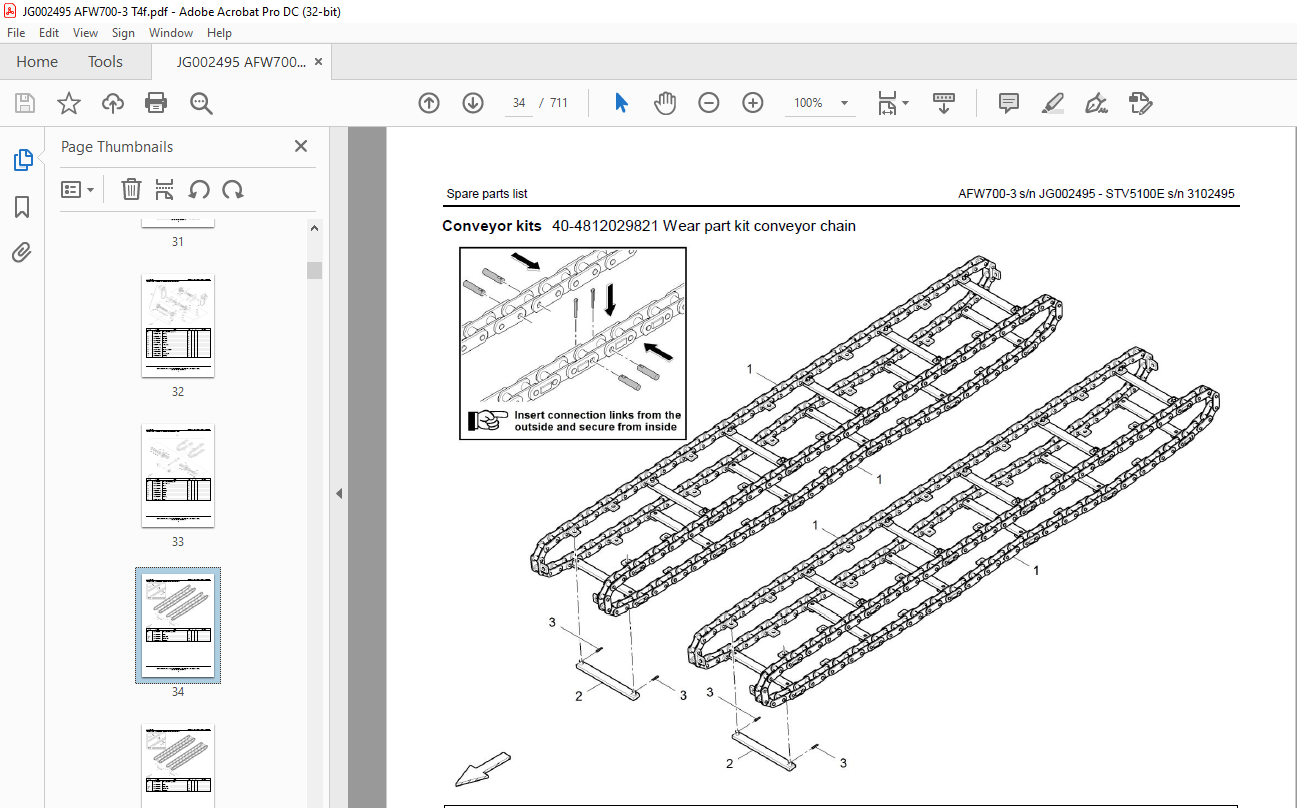Open the thumbnails Options dropdown menu
Viewport: 1297px width, 808px height.
(78, 189)
